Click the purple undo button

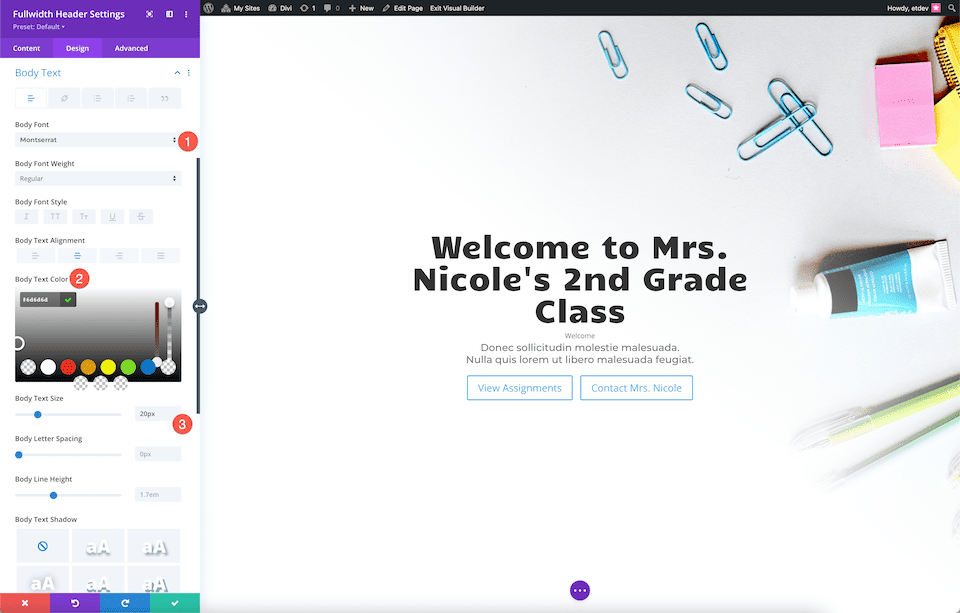click(x=75, y=603)
